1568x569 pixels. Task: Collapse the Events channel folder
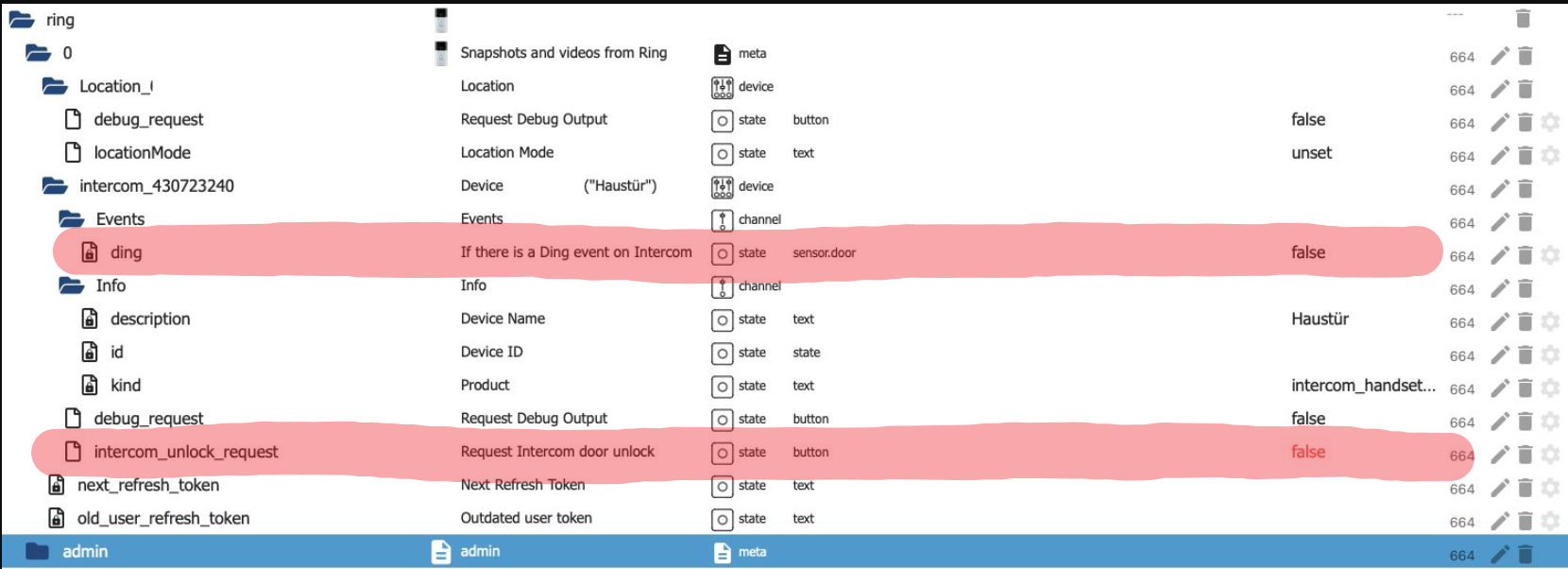pyautogui.click(x=72, y=219)
